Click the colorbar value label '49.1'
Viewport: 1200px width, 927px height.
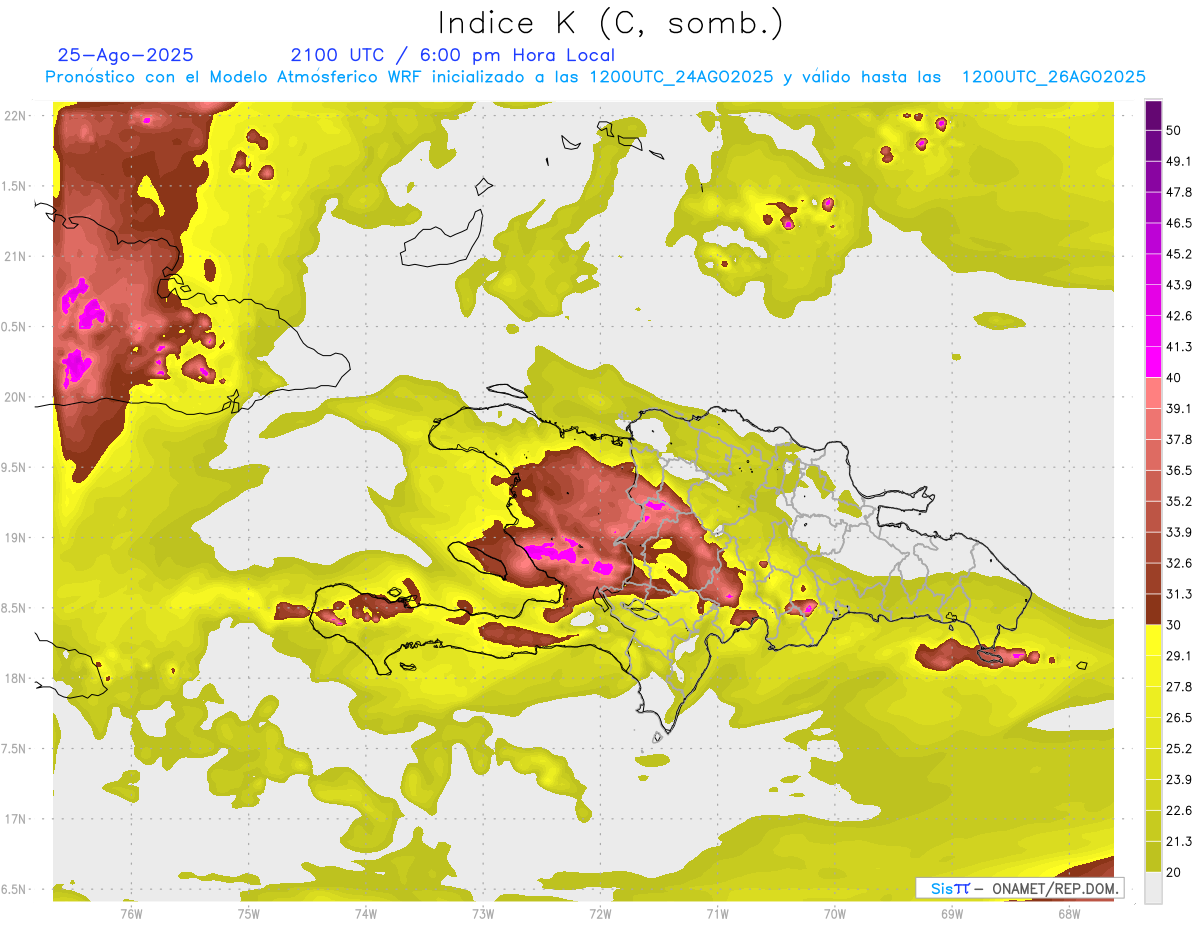1179,162
